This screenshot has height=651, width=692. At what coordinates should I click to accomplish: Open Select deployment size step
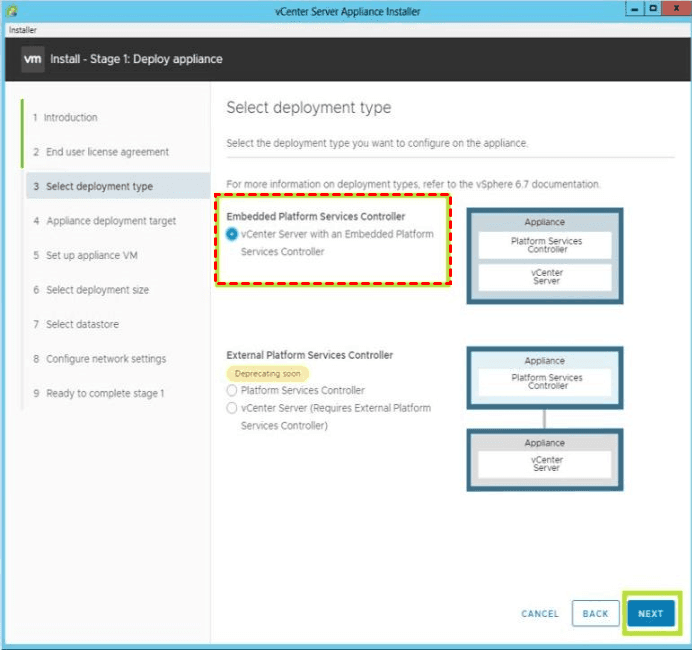[x=91, y=290]
